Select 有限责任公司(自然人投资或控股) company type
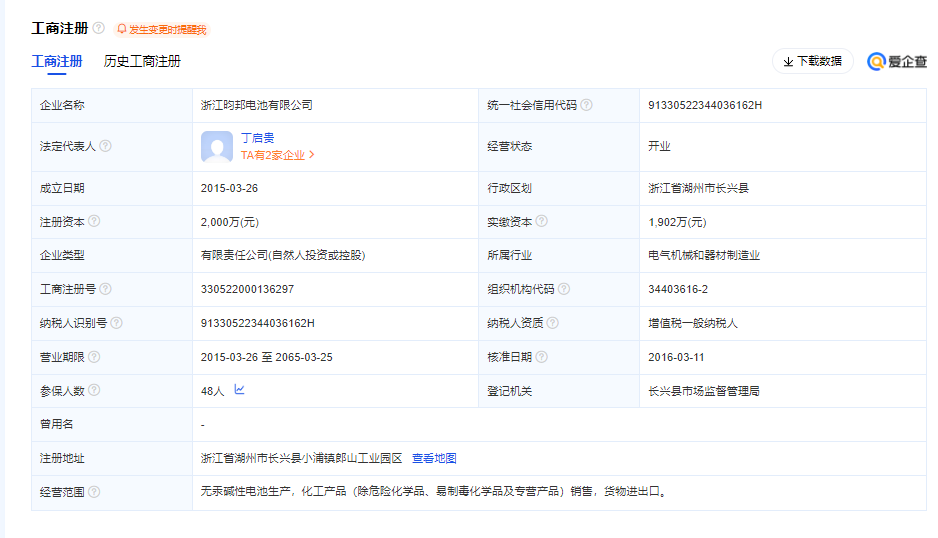938x538 pixels. click(x=283, y=256)
